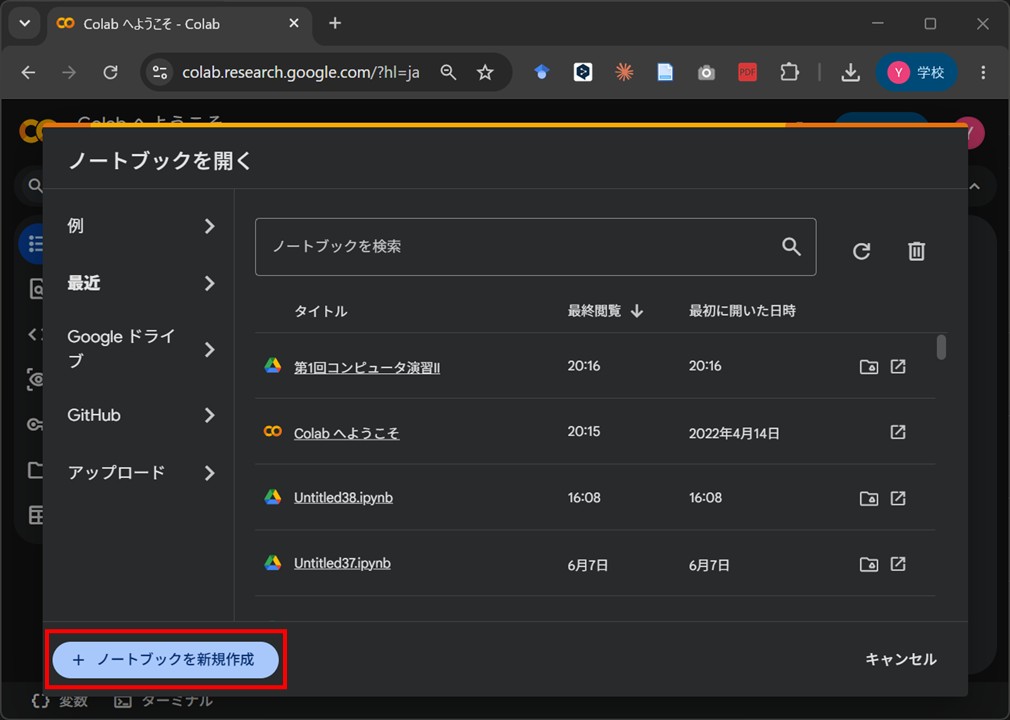Open the tab search dropdown arrow
The height and width of the screenshot is (720, 1010).
click(x=24, y=24)
